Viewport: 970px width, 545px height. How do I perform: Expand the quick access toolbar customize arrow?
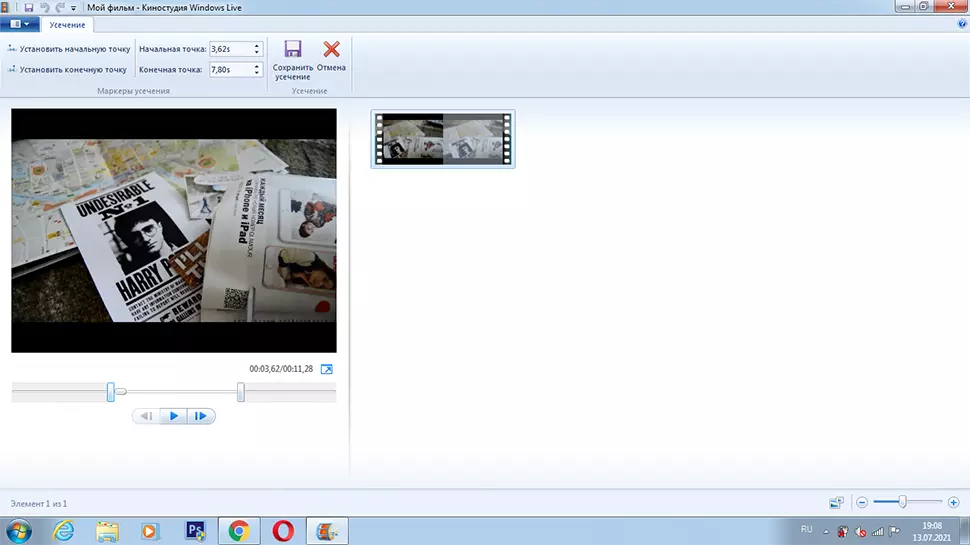coord(74,8)
